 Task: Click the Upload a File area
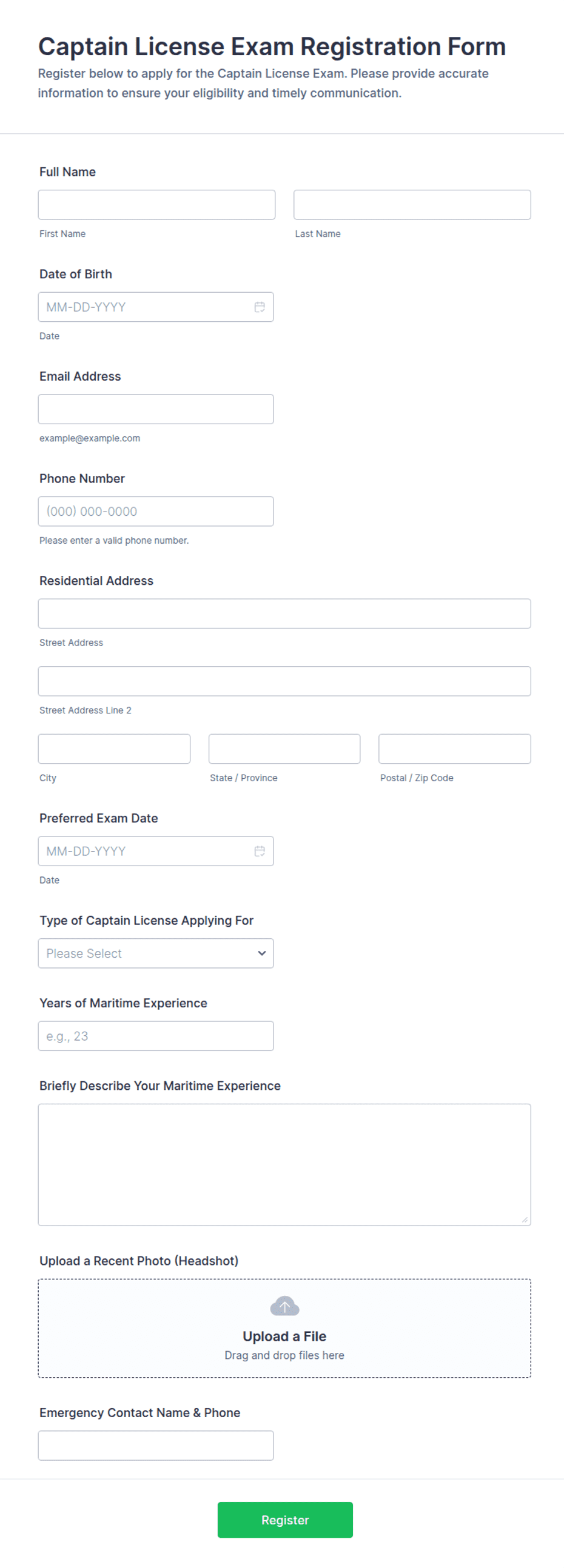click(284, 1328)
